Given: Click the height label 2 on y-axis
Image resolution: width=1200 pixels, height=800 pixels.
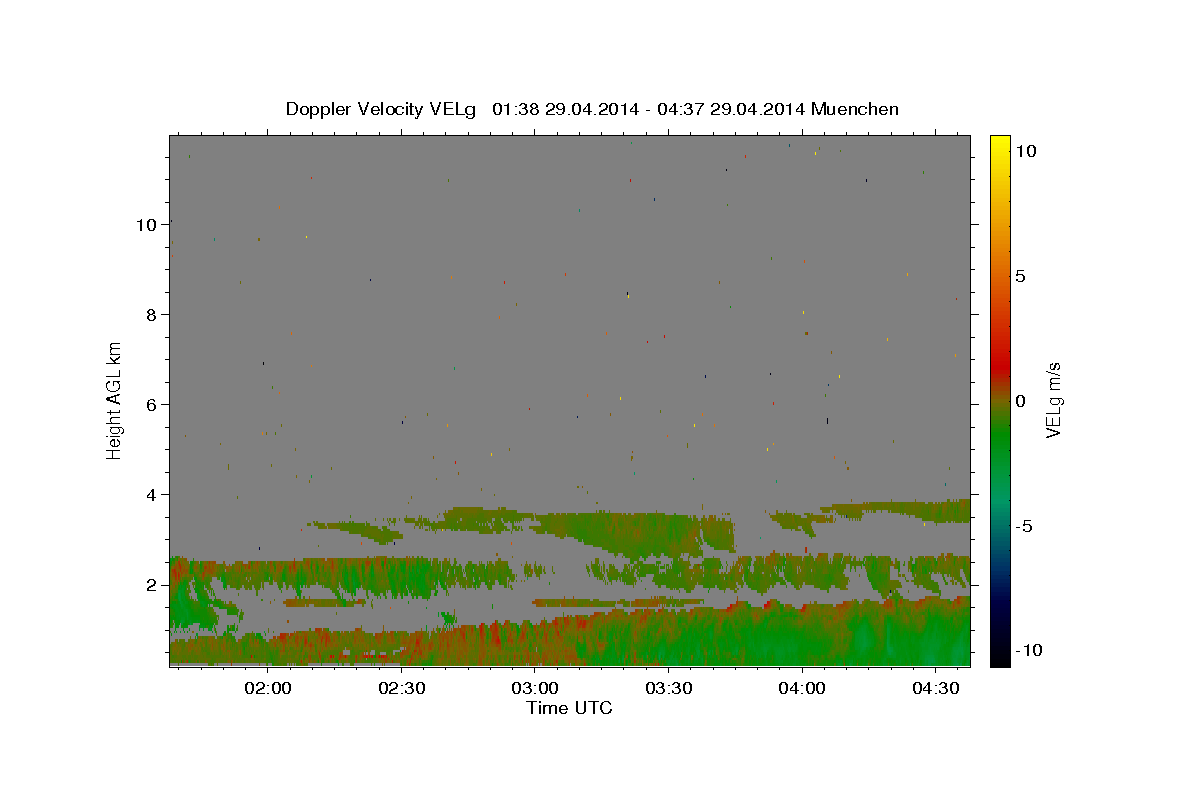Looking at the screenshot, I should point(152,585).
